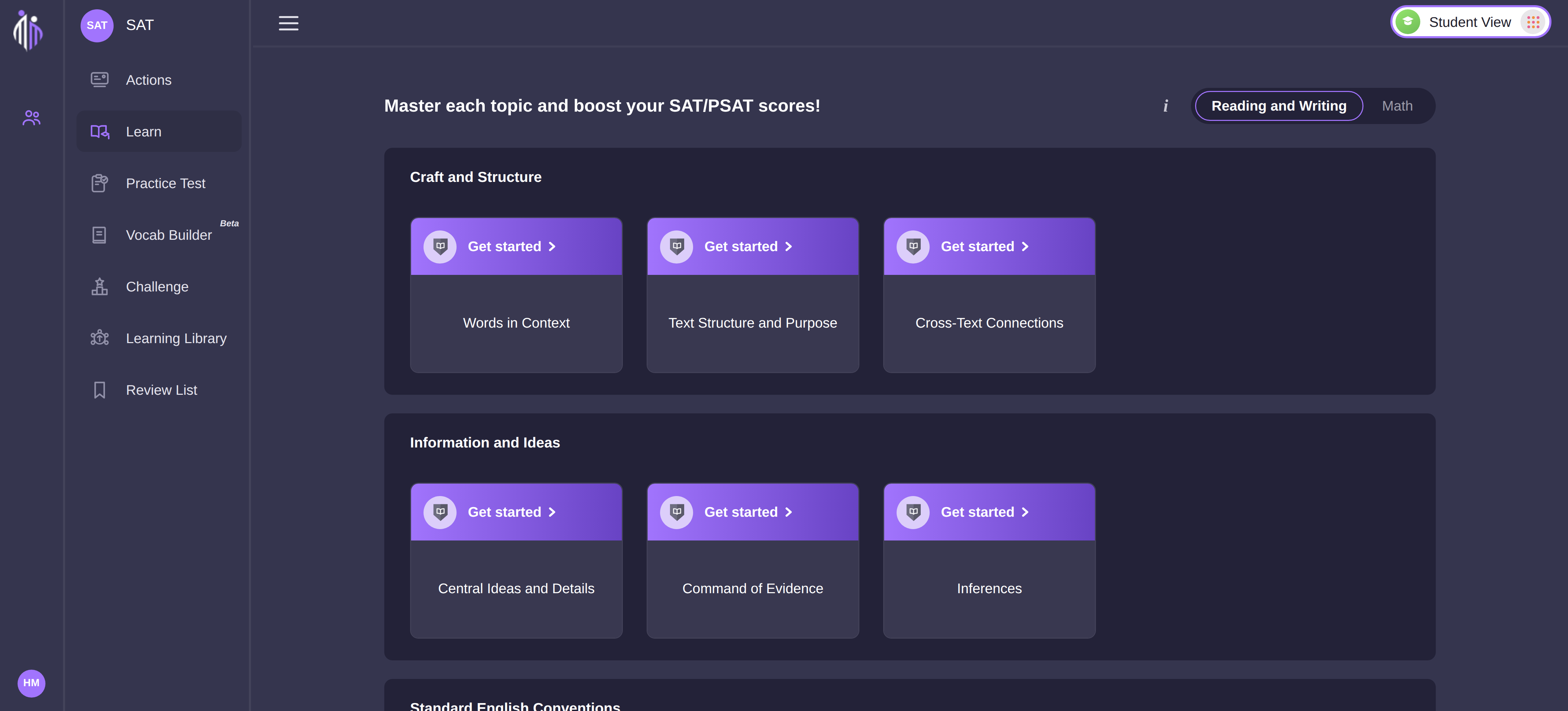Toggle the hamburger menu icon
The height and width of the screenshot is (711, 1568).
(289, 23)
